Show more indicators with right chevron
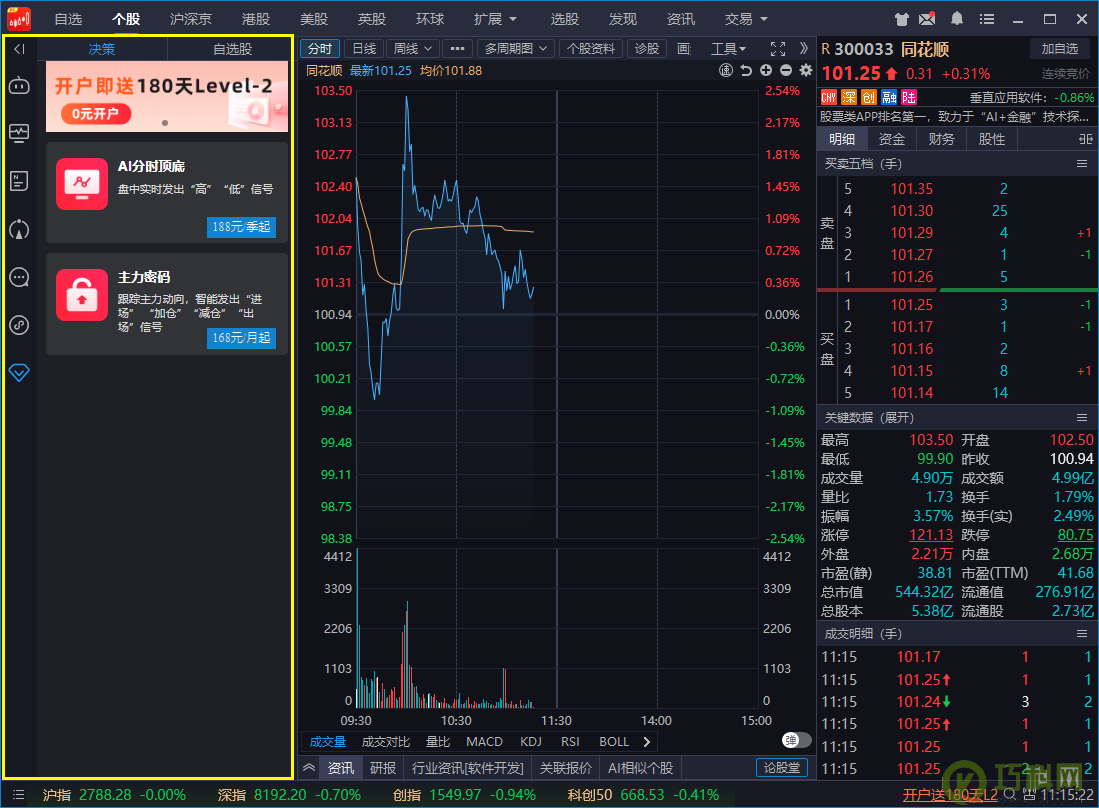Viewport: 1099px width, 808px height. [647, 741]
